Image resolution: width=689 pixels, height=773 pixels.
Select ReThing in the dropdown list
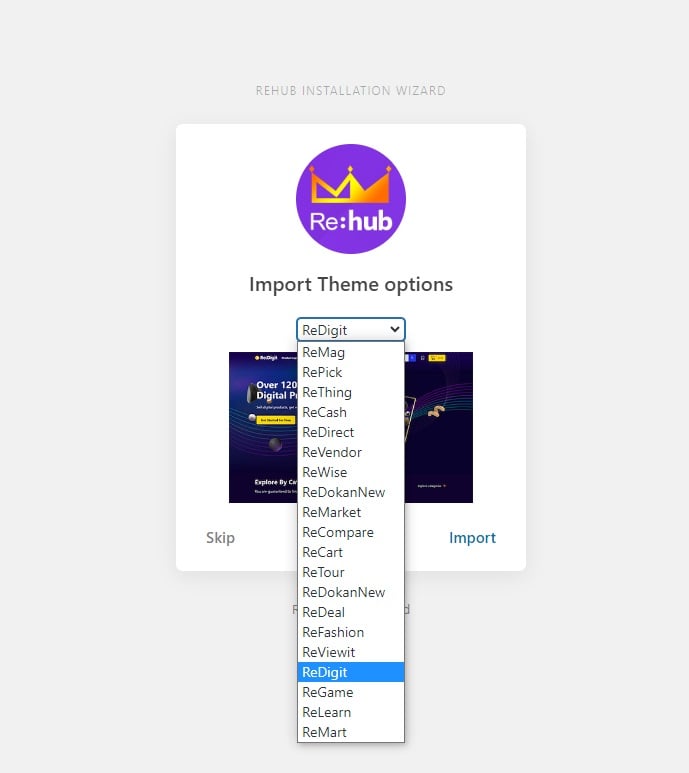click(x=350, y=392)
